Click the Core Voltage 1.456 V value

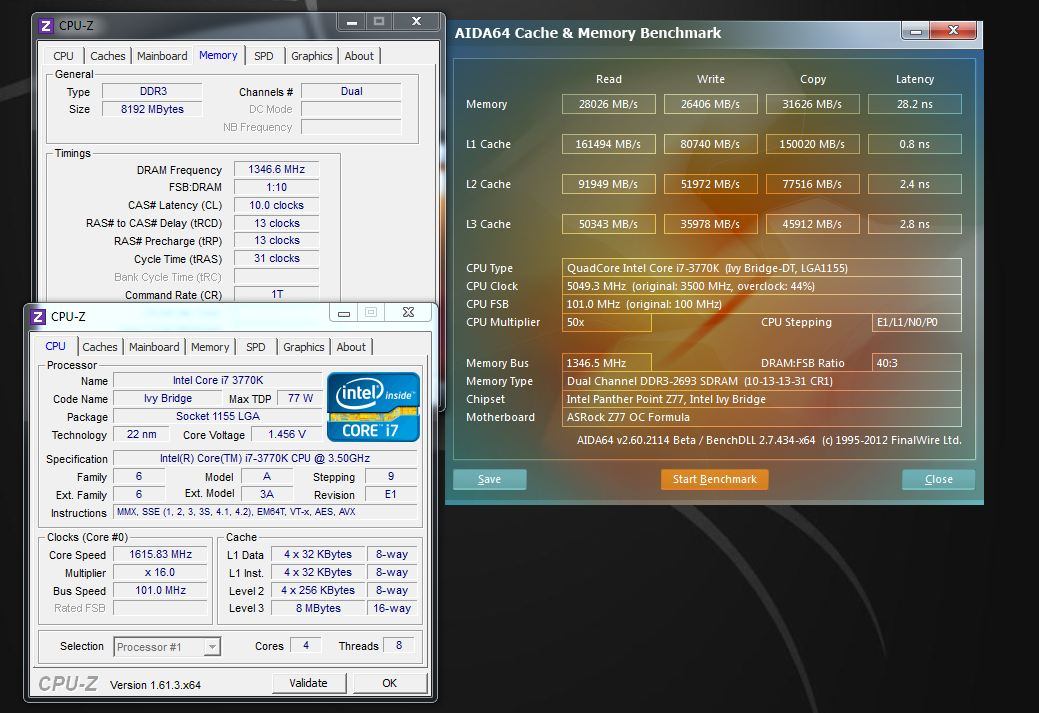[x=287, y=435]
